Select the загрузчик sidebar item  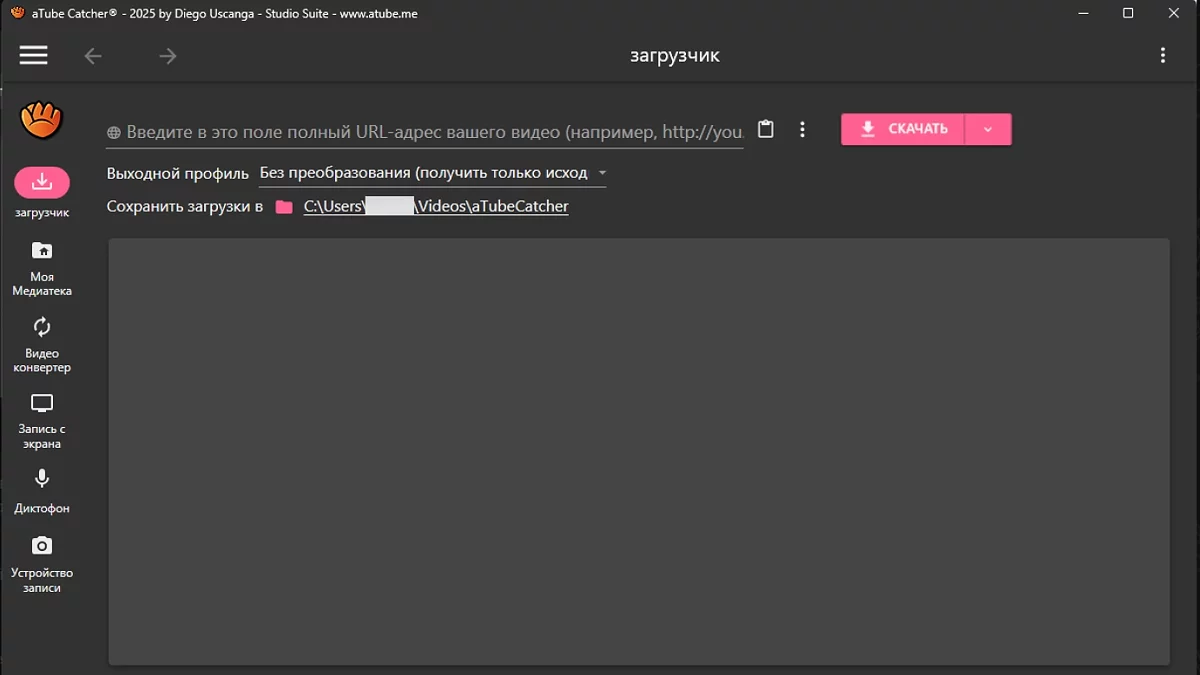[42, 183]
